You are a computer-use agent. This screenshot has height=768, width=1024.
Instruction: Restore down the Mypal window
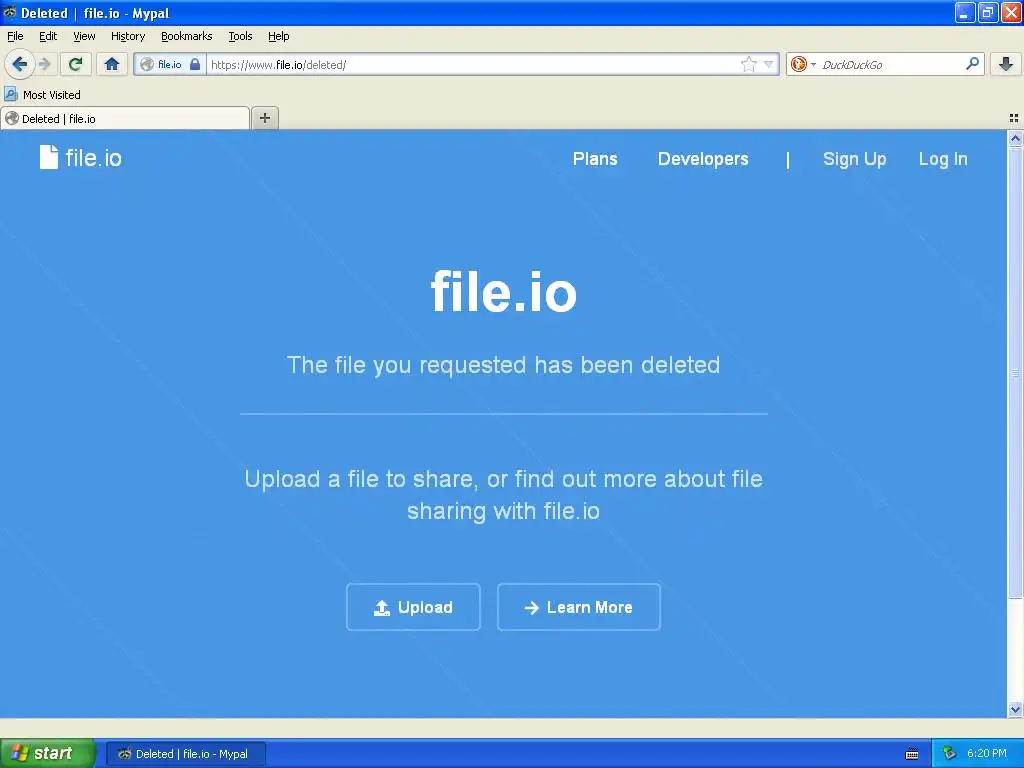(988, 12)
